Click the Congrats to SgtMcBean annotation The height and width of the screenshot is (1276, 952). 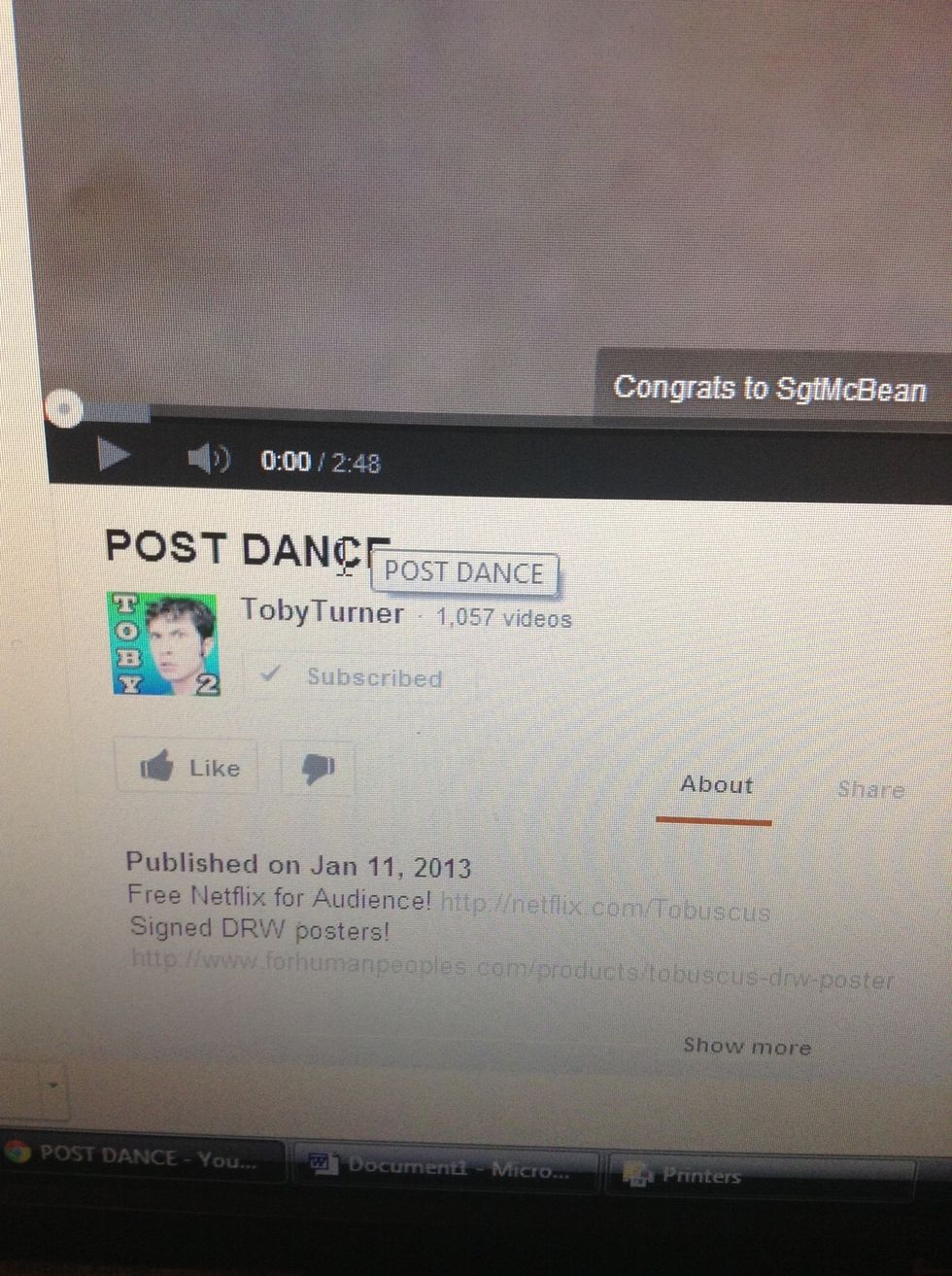(769, 389)
